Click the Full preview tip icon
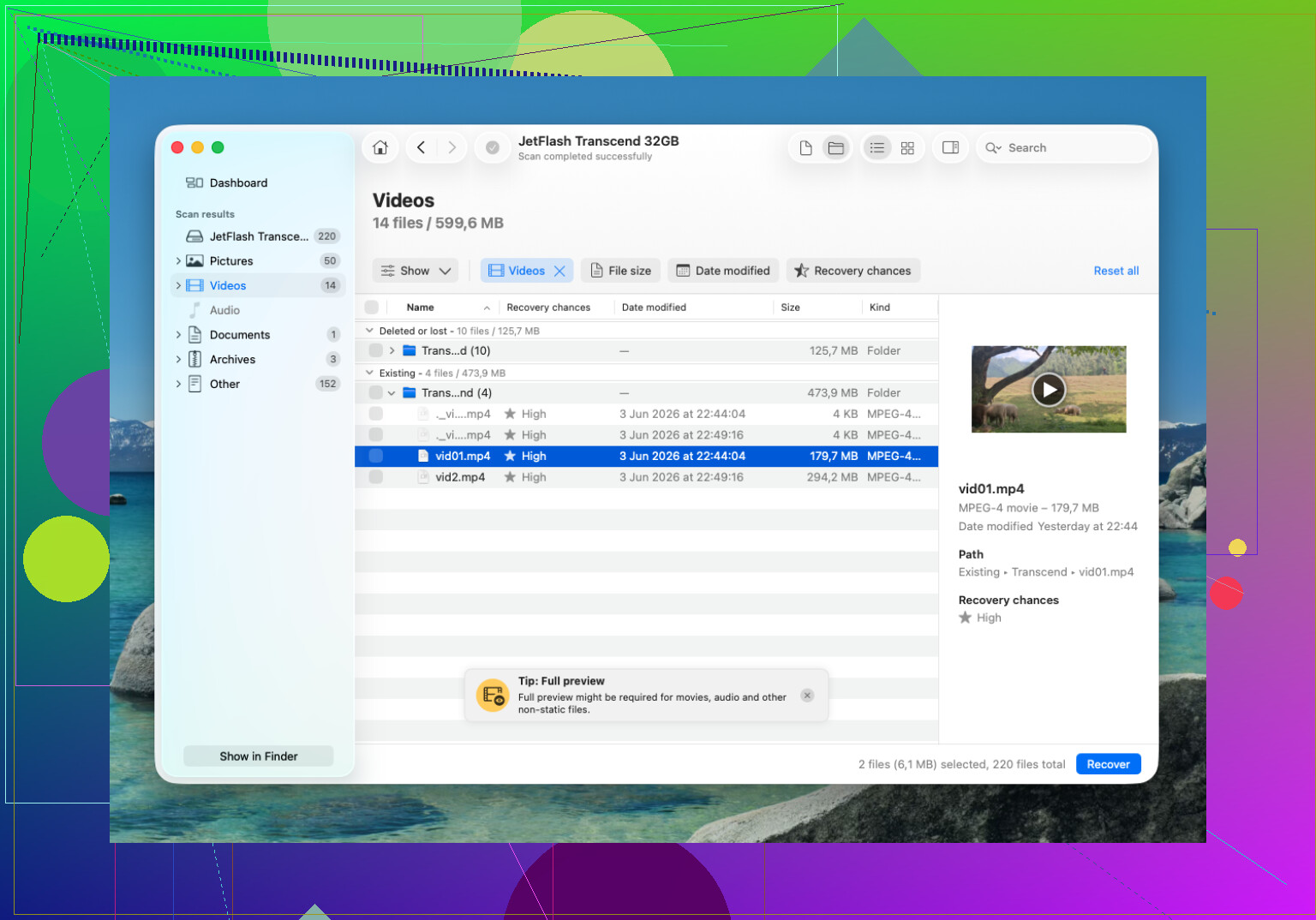This screenshot has width=1316, height=920. point(493,695)
